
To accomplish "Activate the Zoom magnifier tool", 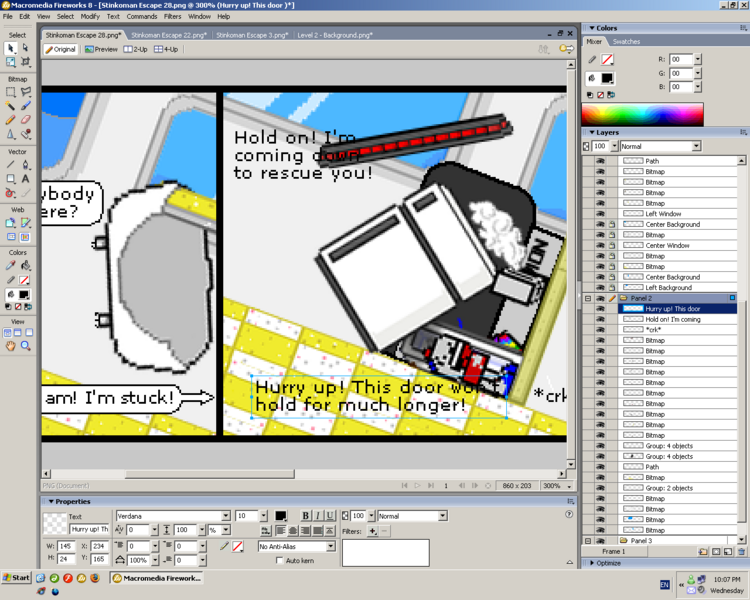I will point(26,345).
